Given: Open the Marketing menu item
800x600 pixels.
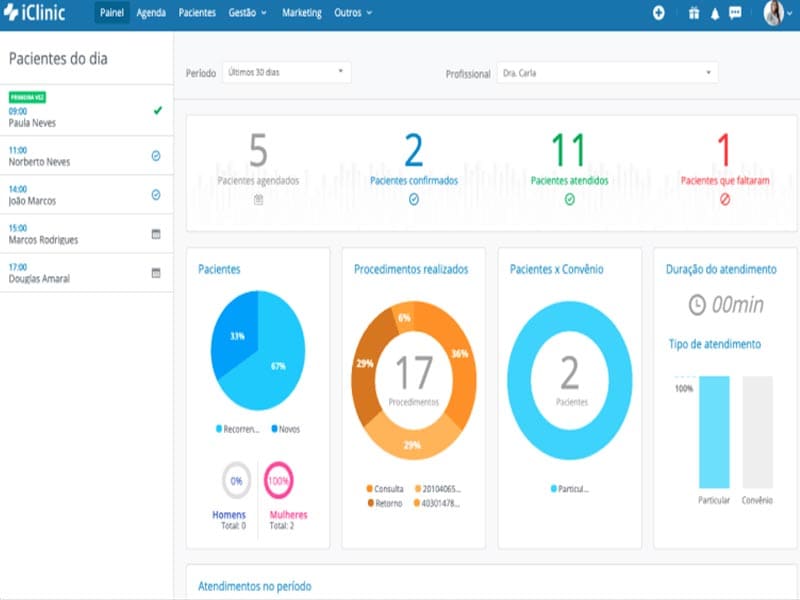Looking at the screenshot, I should coord(302,13).
